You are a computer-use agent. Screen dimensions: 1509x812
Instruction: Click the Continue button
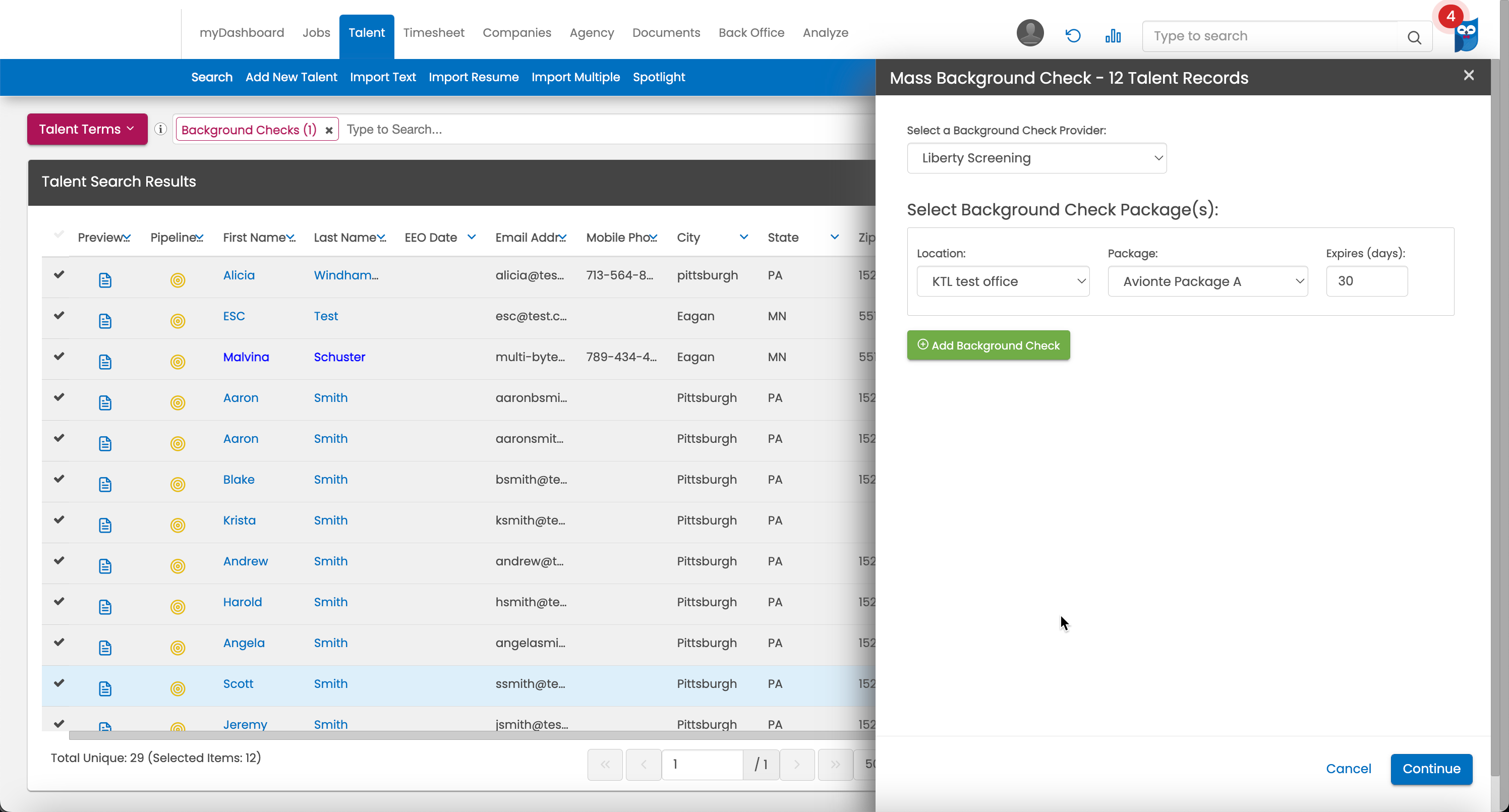coord(1431,769)
